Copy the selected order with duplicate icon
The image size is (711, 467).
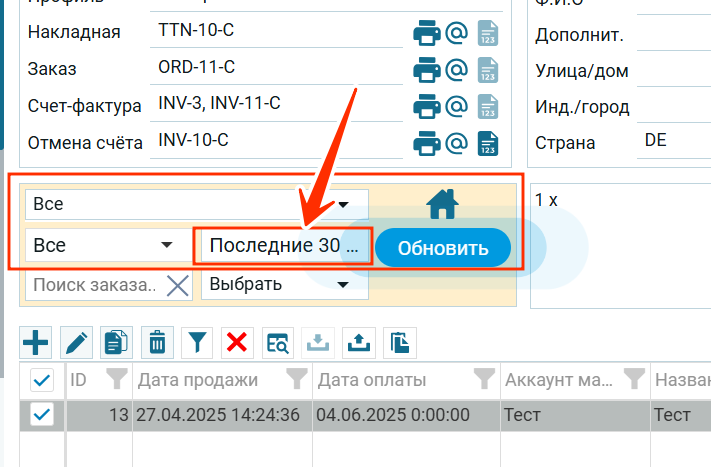coord(116,343)
